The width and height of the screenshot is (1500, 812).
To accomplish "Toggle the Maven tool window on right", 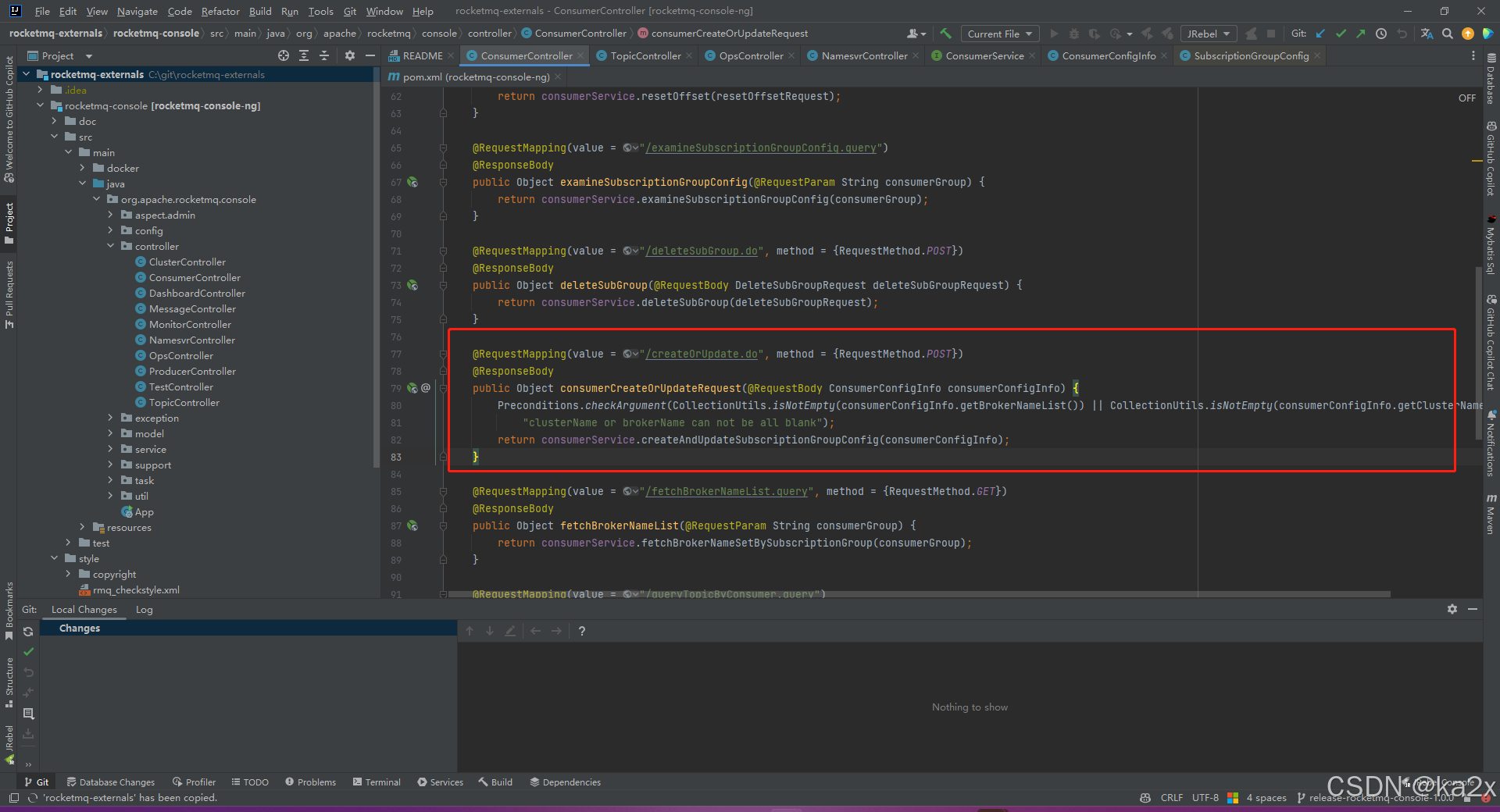I will point(1491,515).
